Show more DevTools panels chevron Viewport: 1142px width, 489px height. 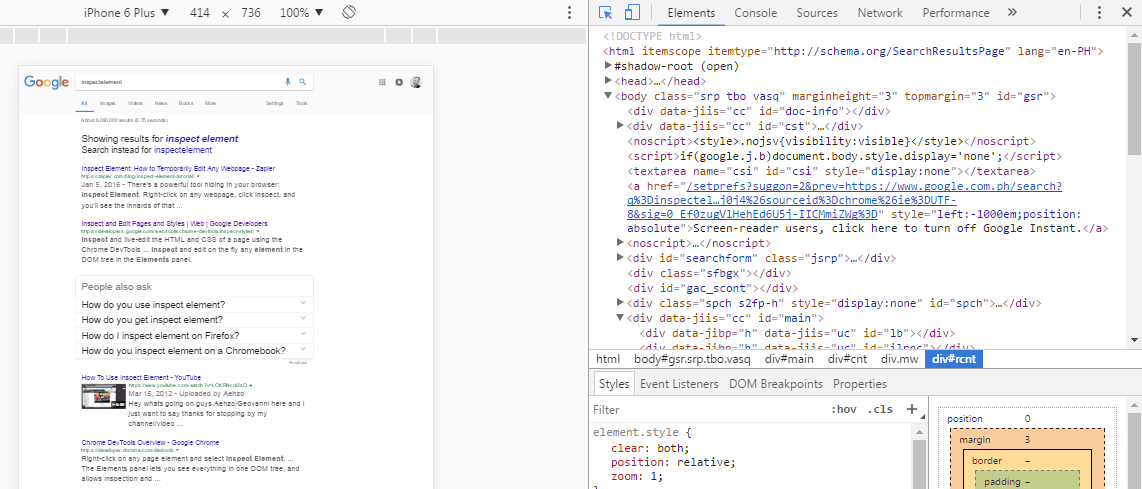point(1012,12)
